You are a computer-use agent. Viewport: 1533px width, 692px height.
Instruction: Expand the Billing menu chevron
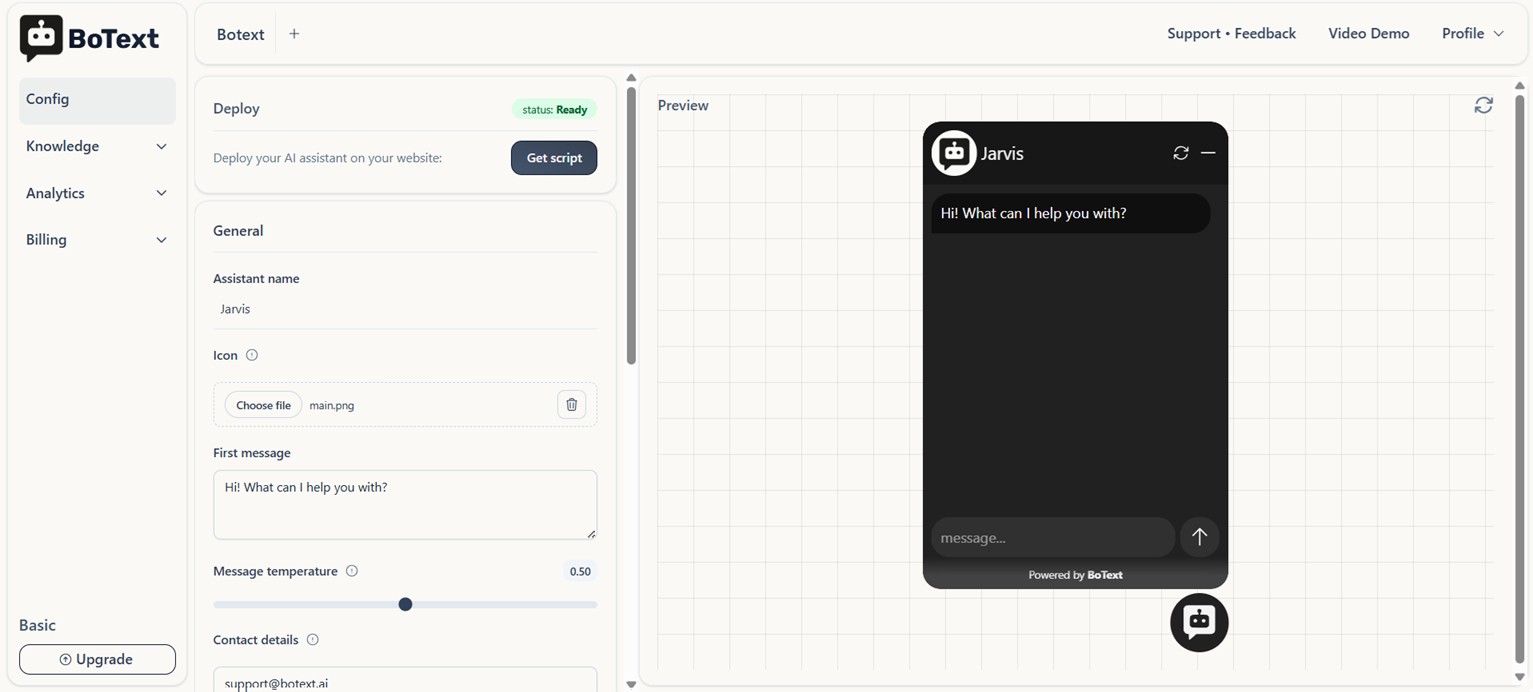tap(161, 240)
